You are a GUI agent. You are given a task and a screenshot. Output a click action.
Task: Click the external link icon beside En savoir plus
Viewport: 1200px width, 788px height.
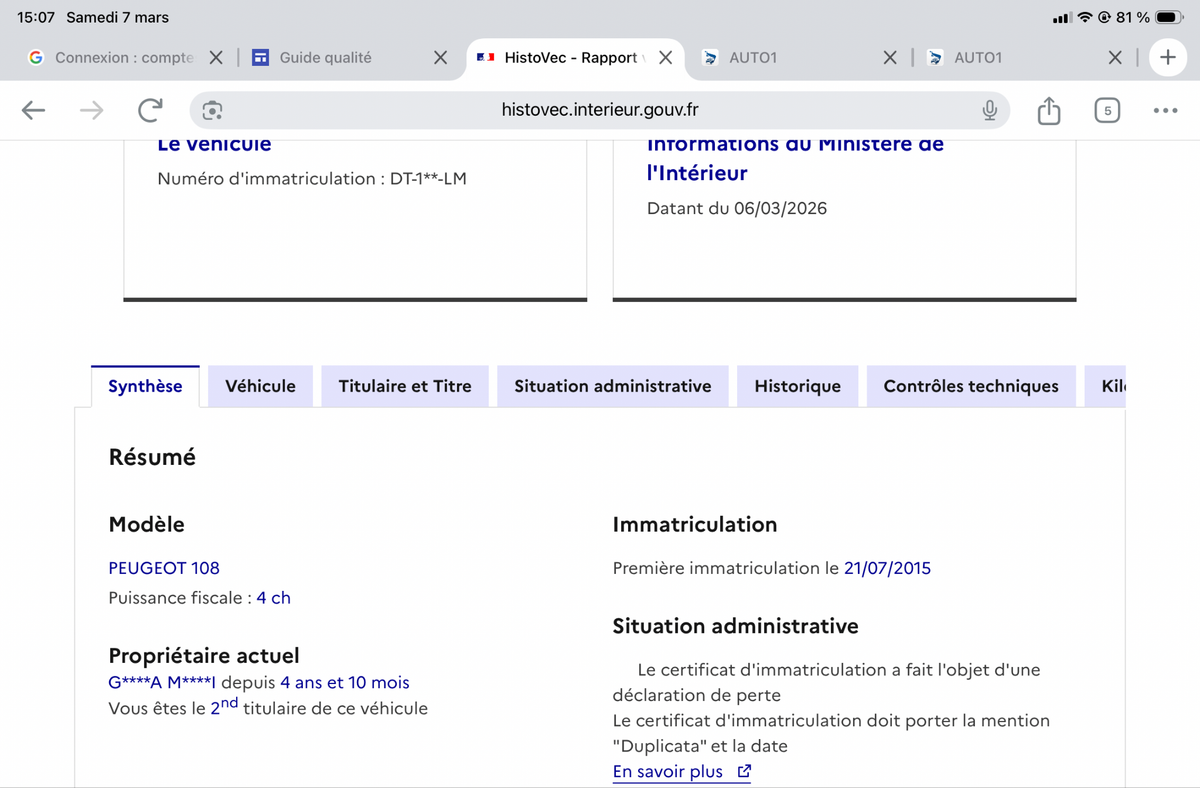click(743, 772)
